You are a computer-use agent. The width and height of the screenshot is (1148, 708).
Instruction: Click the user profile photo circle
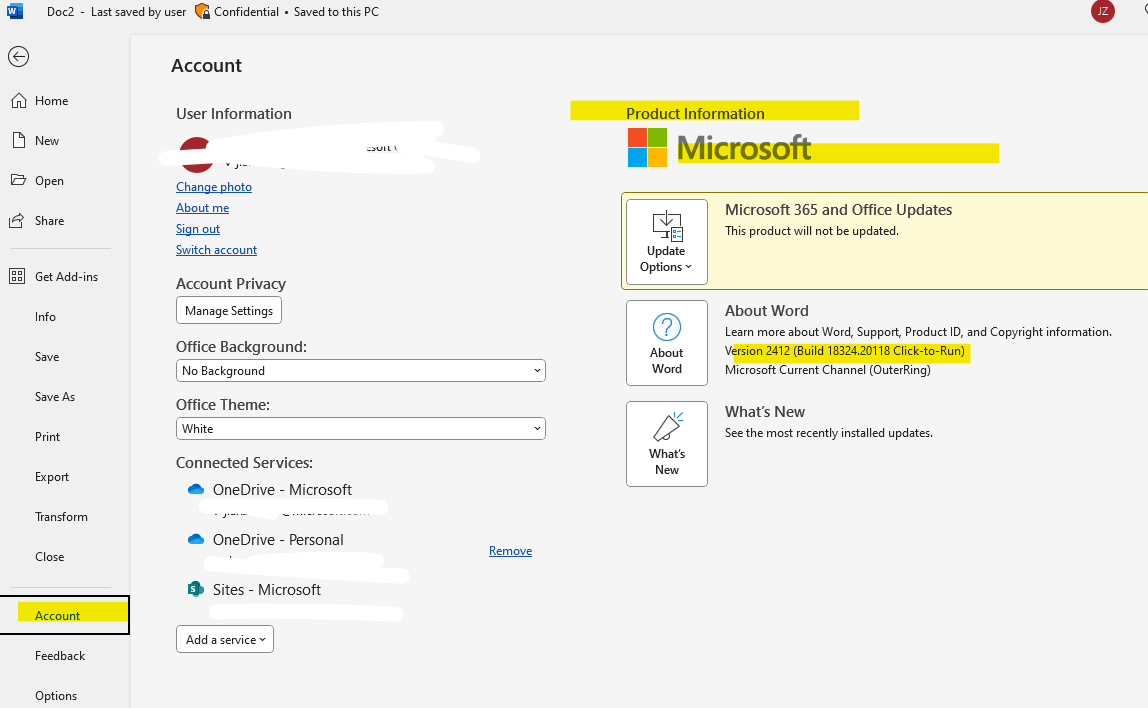tap(196, 154)
